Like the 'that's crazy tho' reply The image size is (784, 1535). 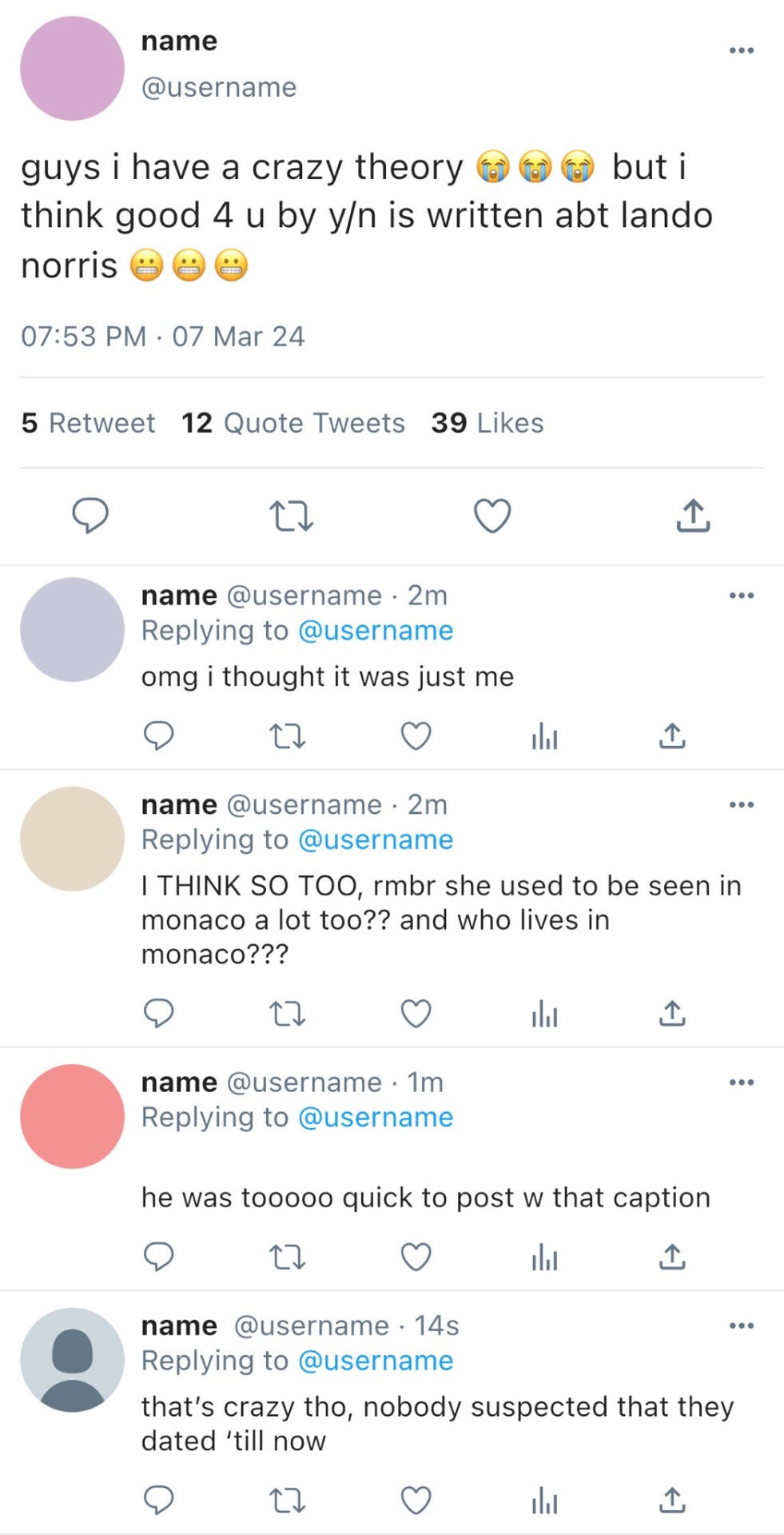point(416,1501)
